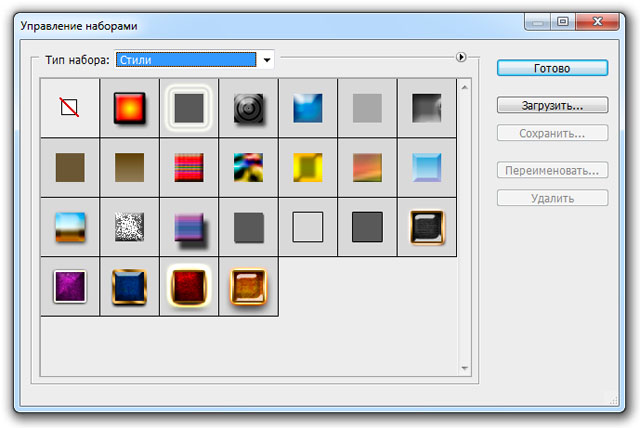Pick the brown gradient square style

(x=129, y=167)
